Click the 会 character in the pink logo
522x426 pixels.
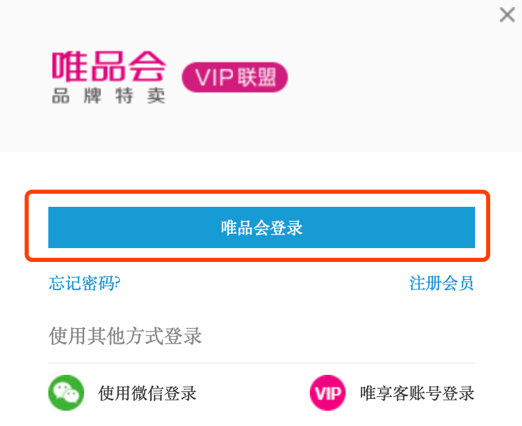[x=147, y=66]
